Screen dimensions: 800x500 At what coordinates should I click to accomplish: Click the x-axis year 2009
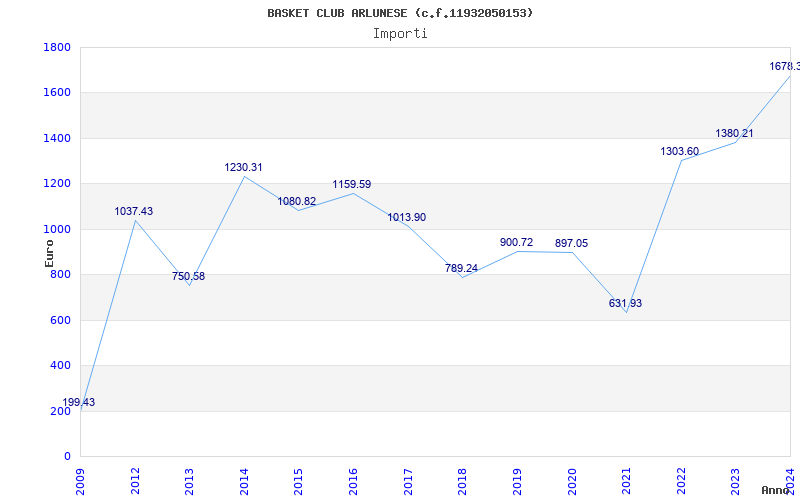pos(81,482)
